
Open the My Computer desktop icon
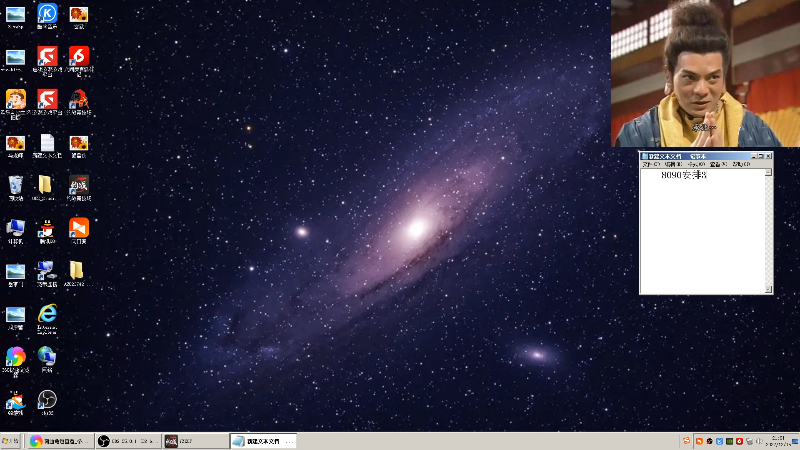(x=15, y=229)
